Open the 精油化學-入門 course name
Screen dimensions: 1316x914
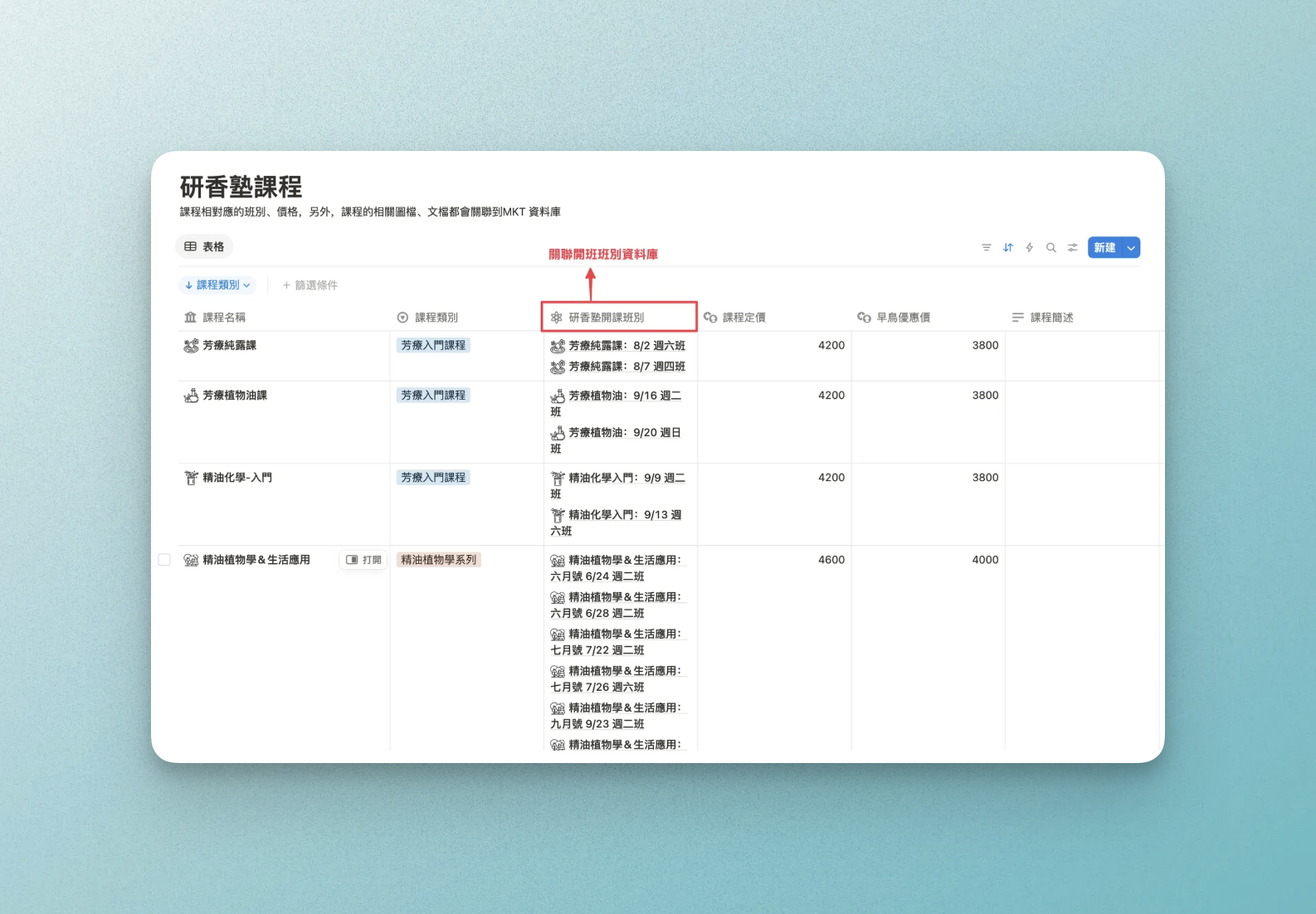point(237,477)
